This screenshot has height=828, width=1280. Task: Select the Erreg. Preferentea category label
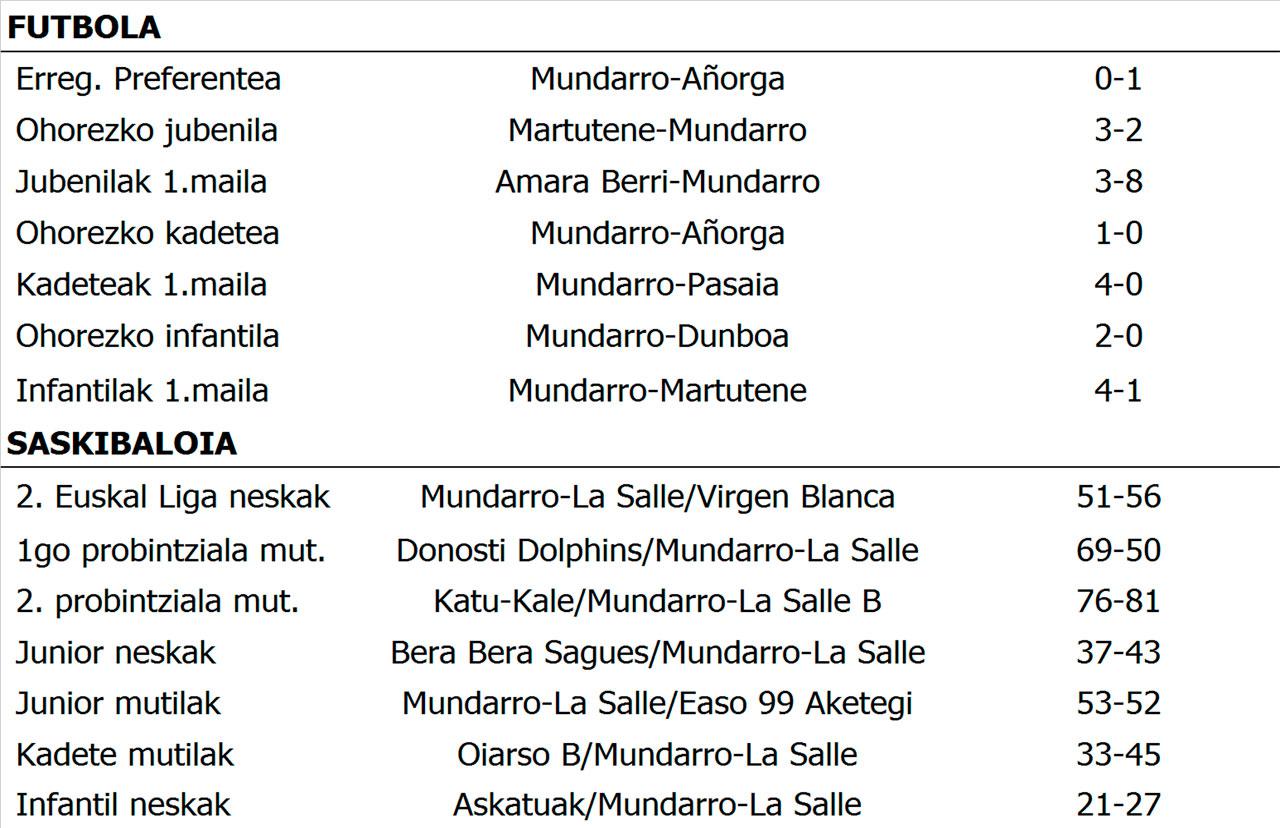click(x=148, y=79)
